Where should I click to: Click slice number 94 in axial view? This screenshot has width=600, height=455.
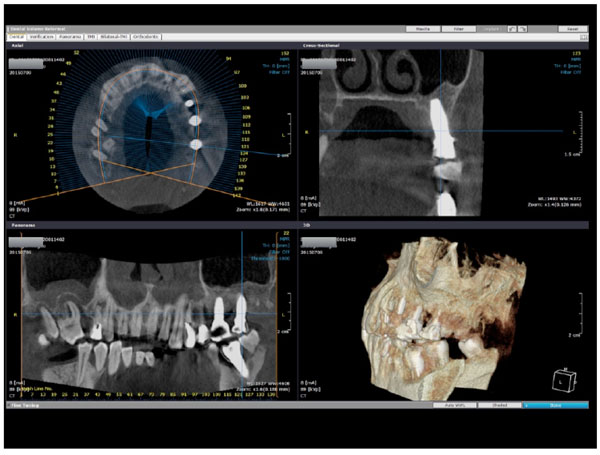228,59
